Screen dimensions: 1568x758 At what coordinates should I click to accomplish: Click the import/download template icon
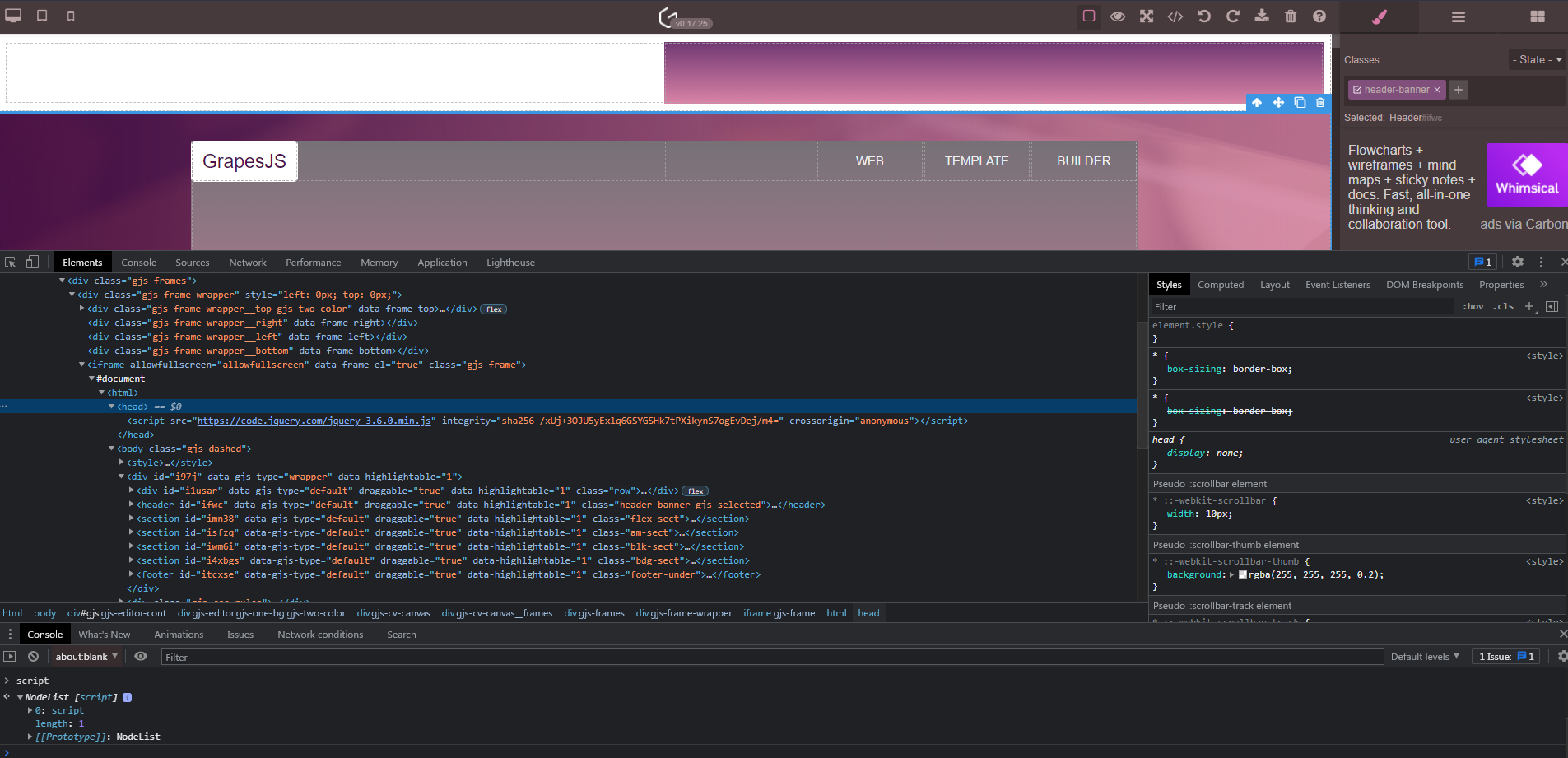(x=1262, y=16)
